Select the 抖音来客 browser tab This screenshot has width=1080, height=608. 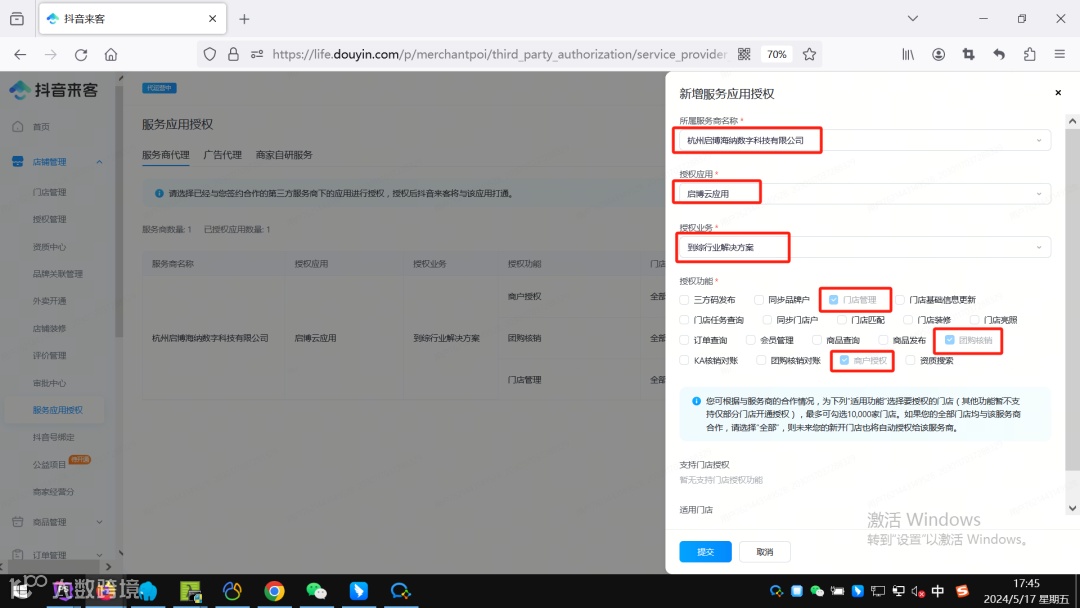point(131,19)
